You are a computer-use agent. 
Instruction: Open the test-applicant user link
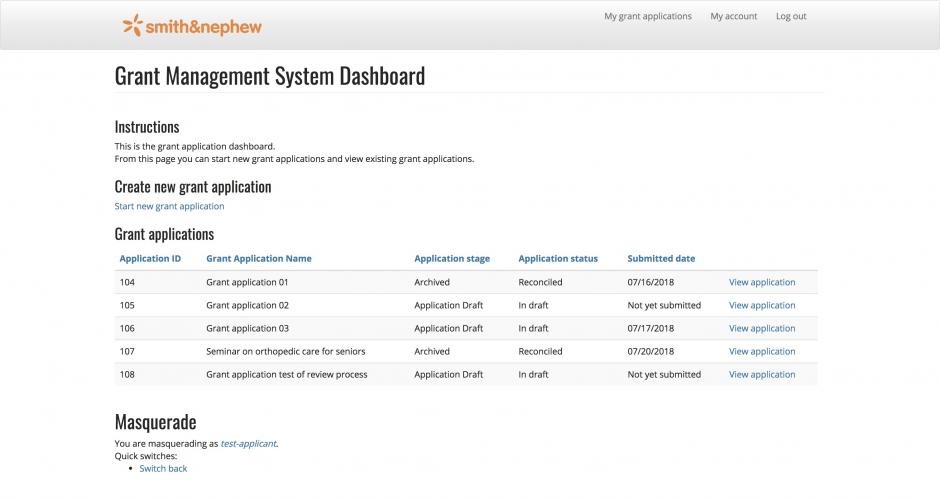click(248, 443)
